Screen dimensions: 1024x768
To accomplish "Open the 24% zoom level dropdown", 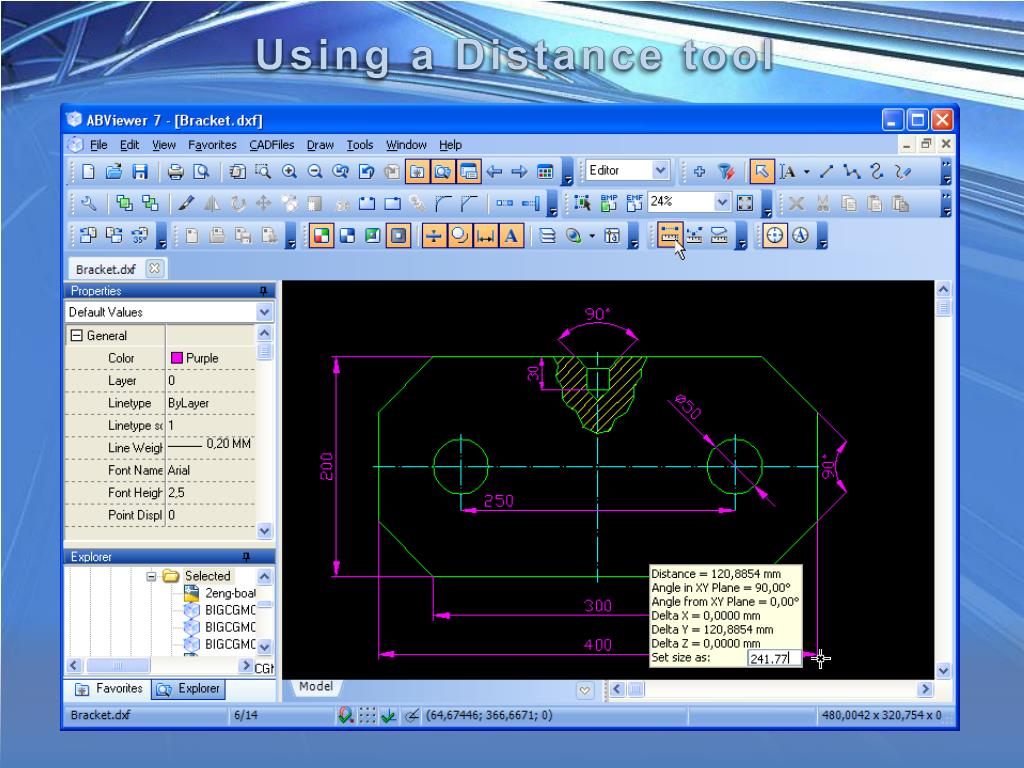I will pyautogui.click(x=722, y=202).
